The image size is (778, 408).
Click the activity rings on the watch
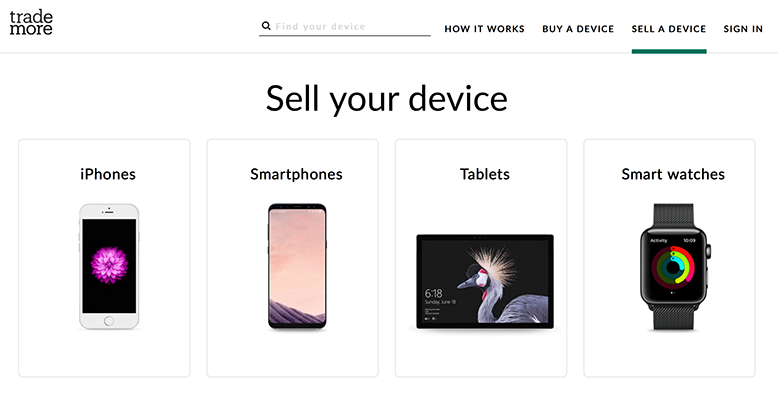click(673, 267)
